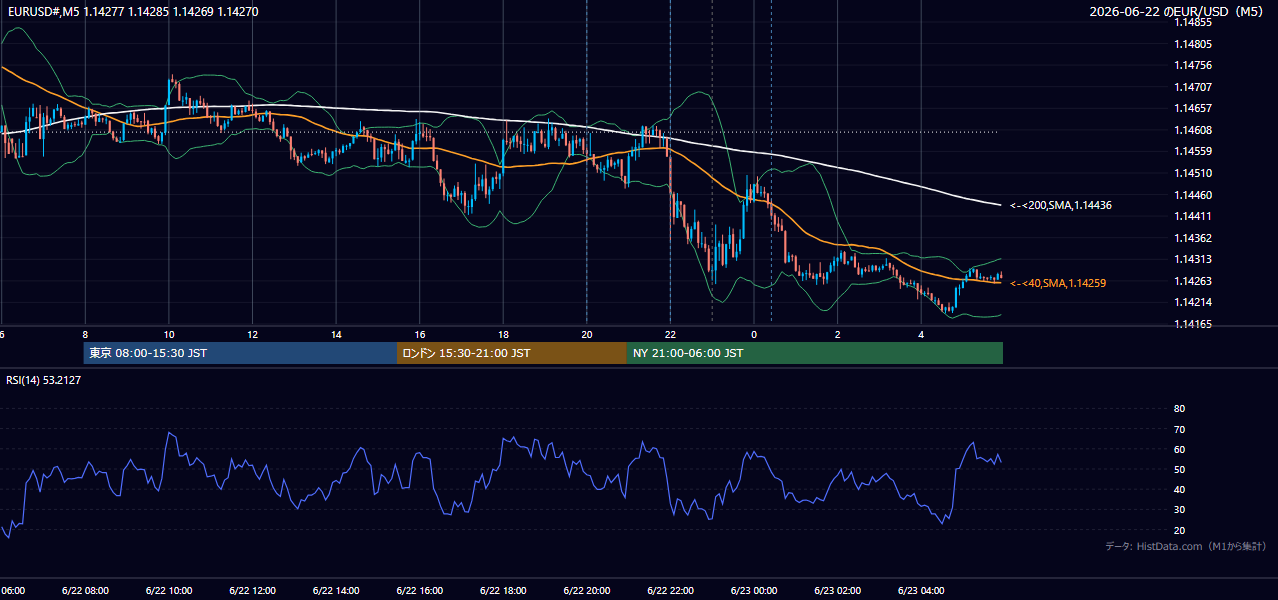
Task: Click RSI scale value 40
Action: coord(1179,489)
